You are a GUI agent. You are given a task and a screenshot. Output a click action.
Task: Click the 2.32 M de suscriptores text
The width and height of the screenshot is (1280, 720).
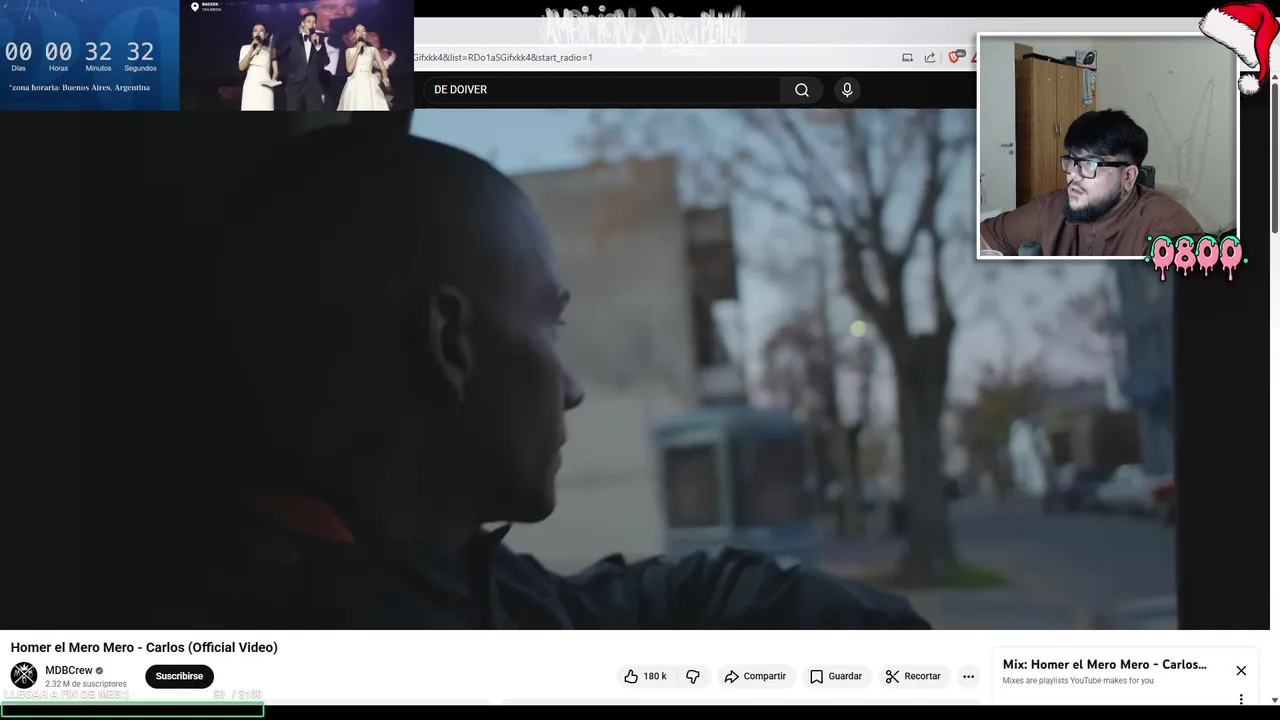(x=86, y=684)
